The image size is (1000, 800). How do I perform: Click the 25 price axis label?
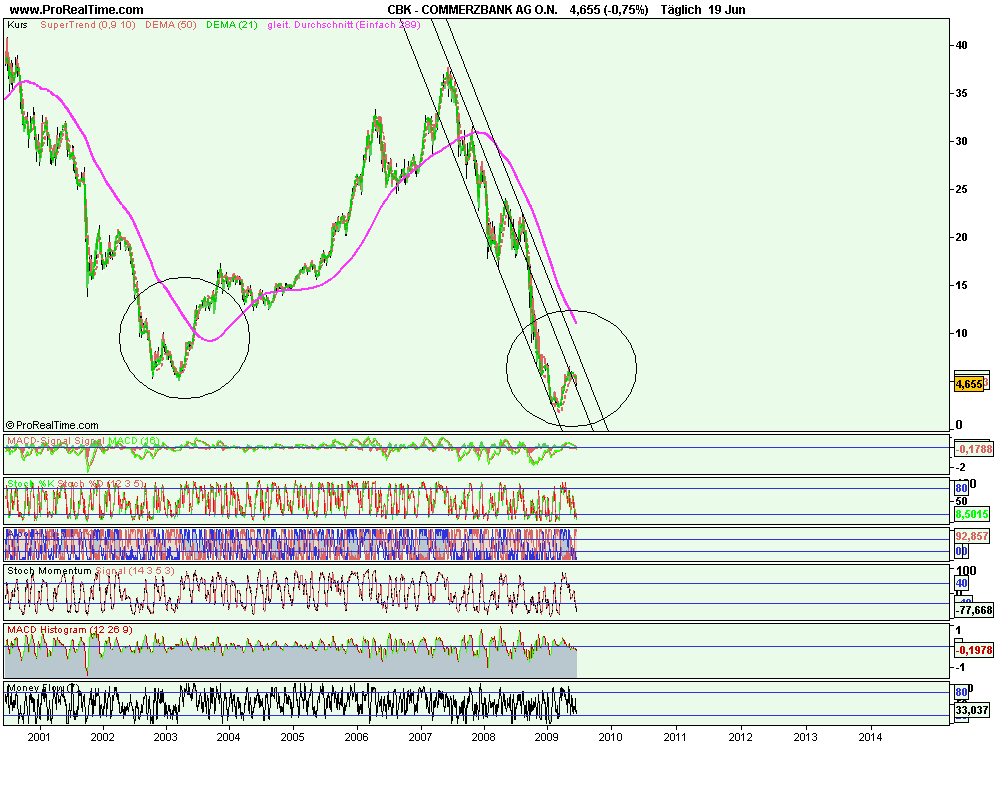[x=961, y=189]
